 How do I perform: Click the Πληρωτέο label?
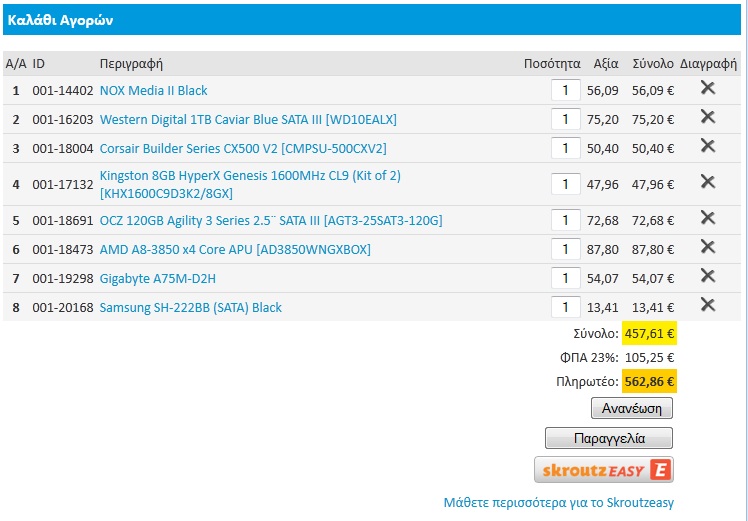pos(587,382)
